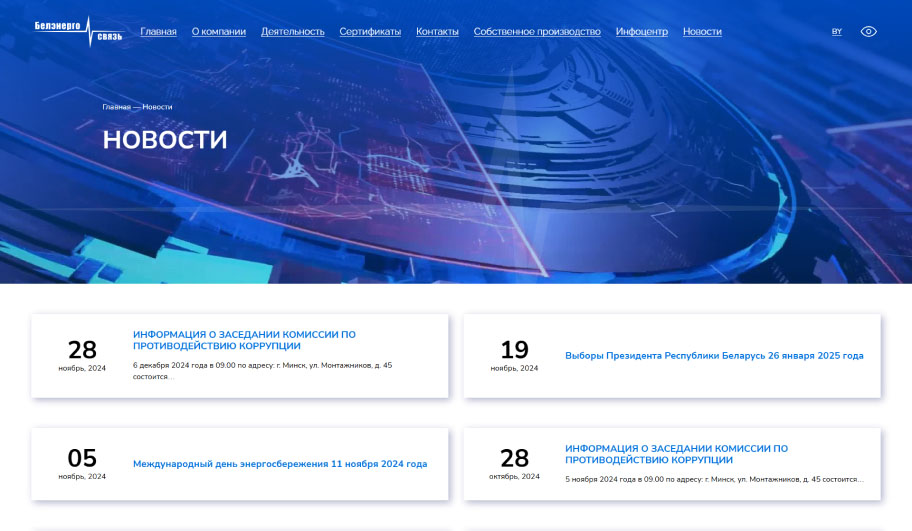Toggle the accessibility eye icon

(x=868, y=31)
